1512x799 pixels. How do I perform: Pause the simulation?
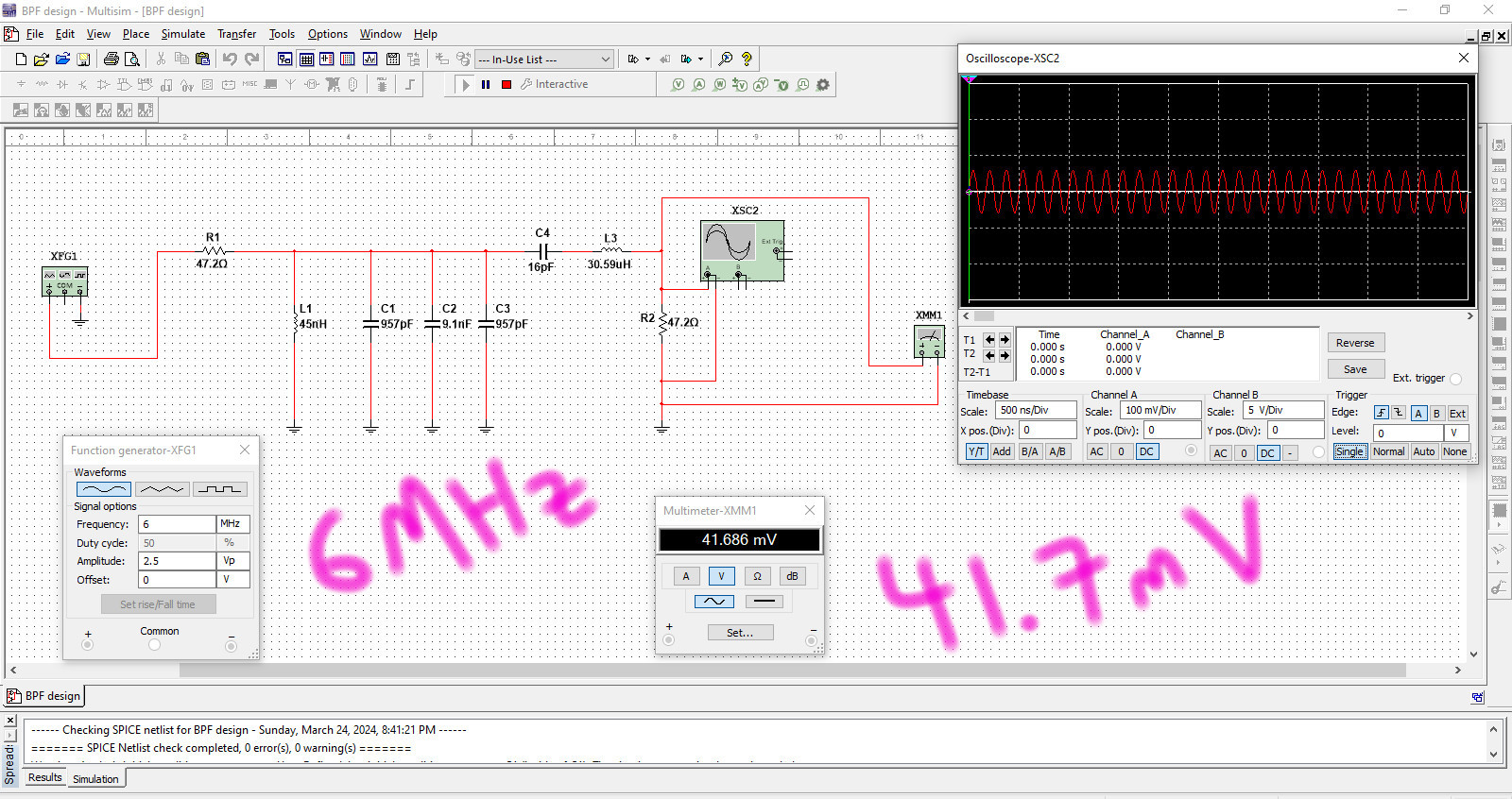click(x=486, y=84)
